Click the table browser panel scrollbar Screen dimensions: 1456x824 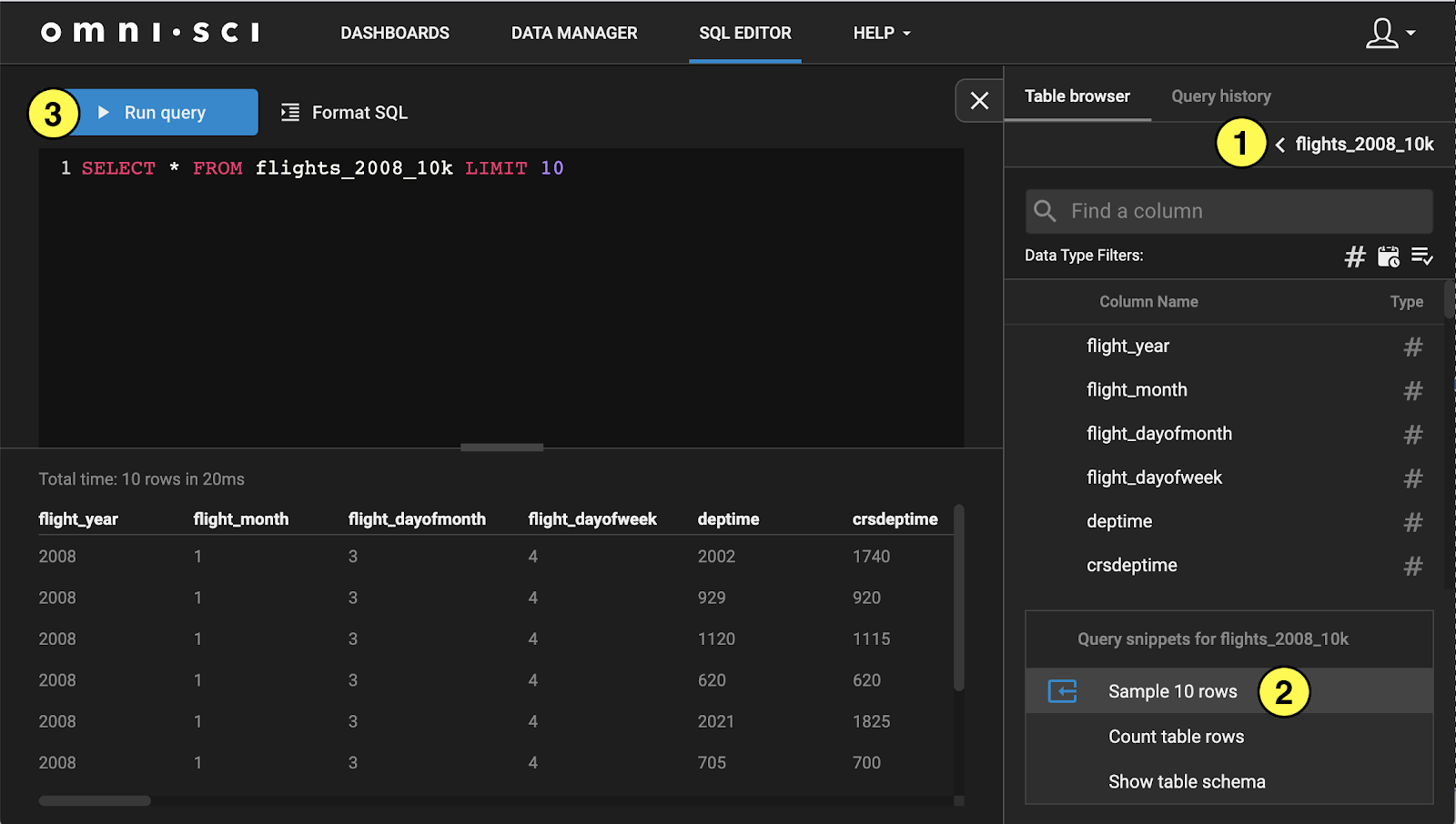click(x=1450, y=300)
